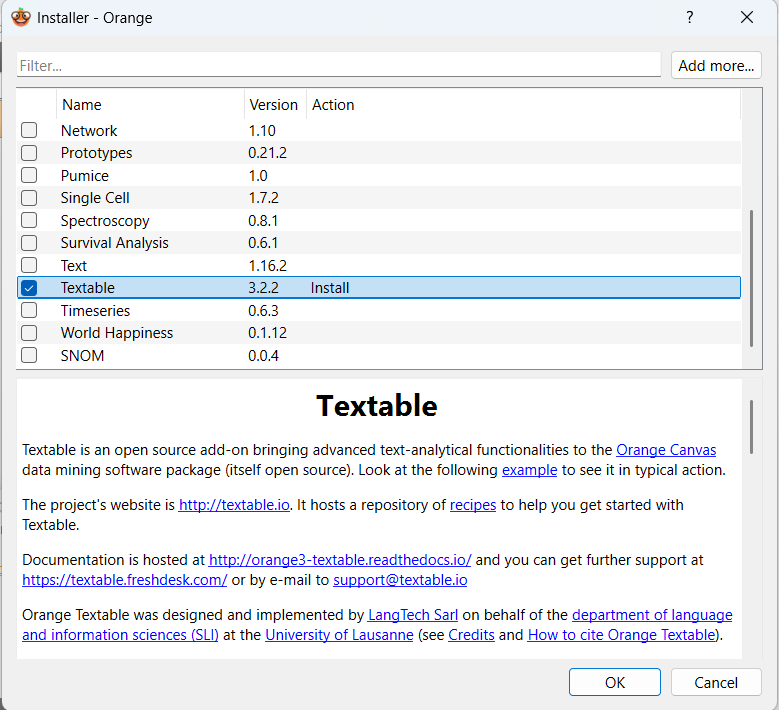Click version 0.8.1 of Spectroscopy

click(x=263, y=221)
